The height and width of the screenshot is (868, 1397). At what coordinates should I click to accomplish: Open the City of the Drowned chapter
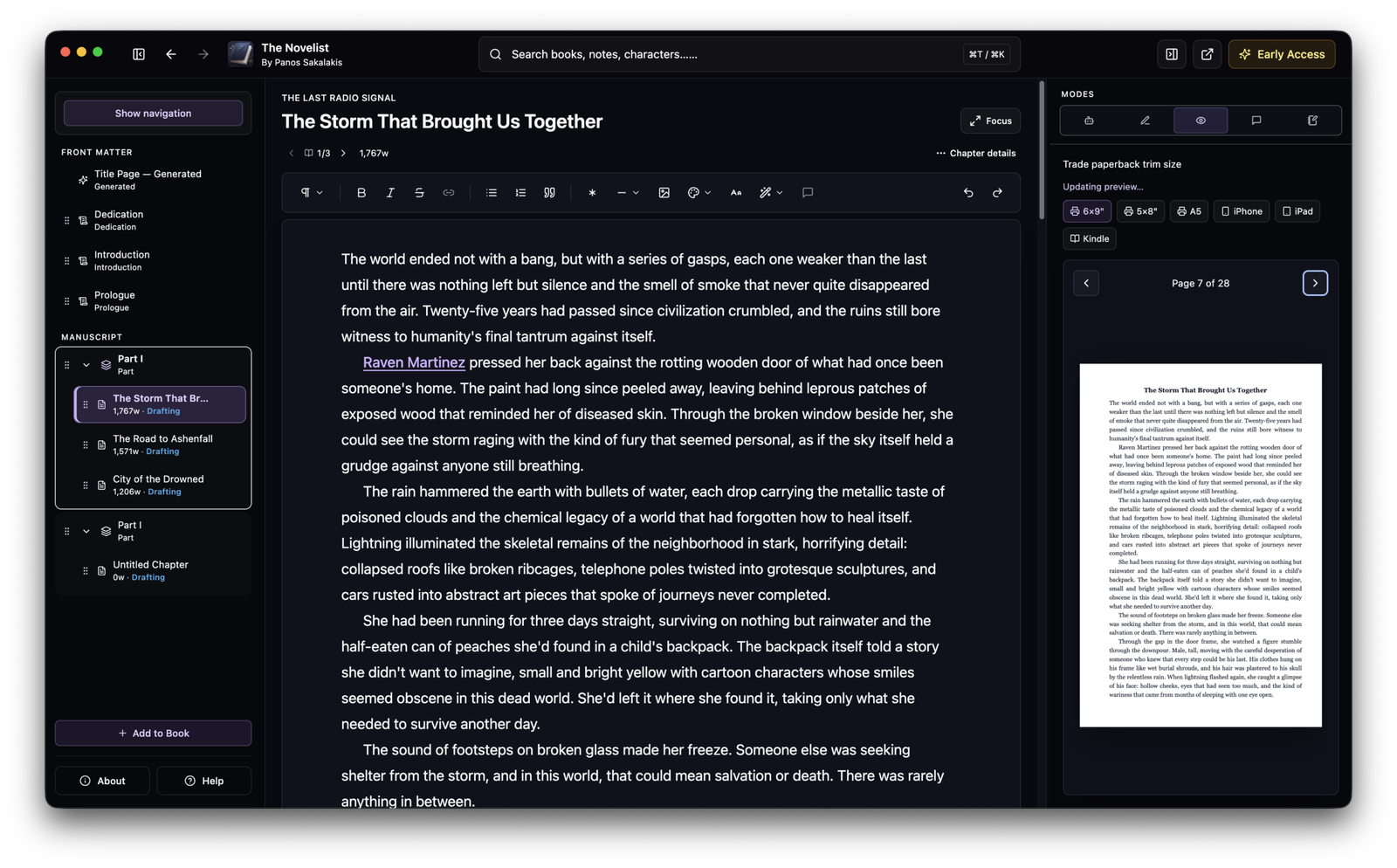[161, 486]
